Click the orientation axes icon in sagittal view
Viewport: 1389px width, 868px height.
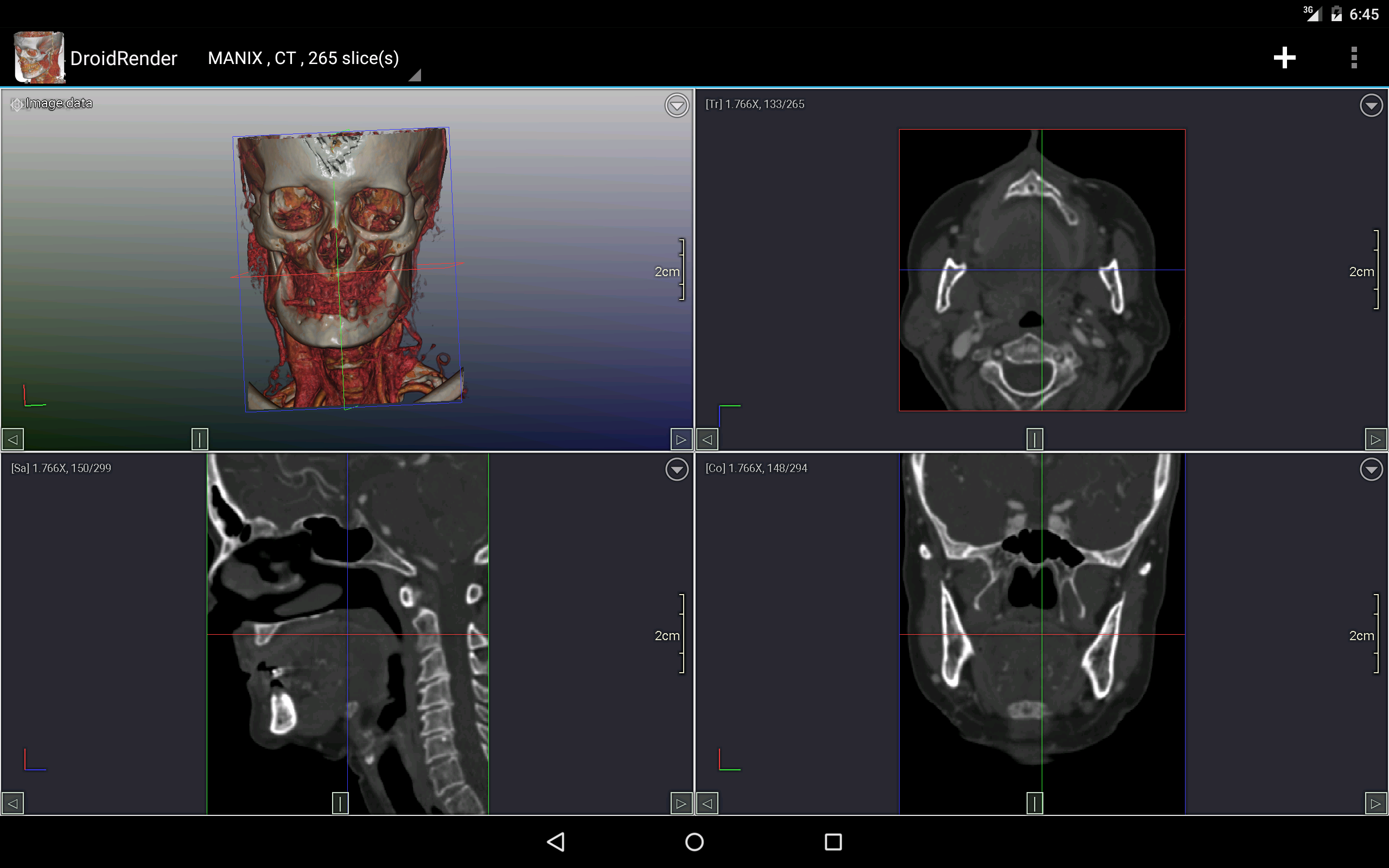(34, 759)
